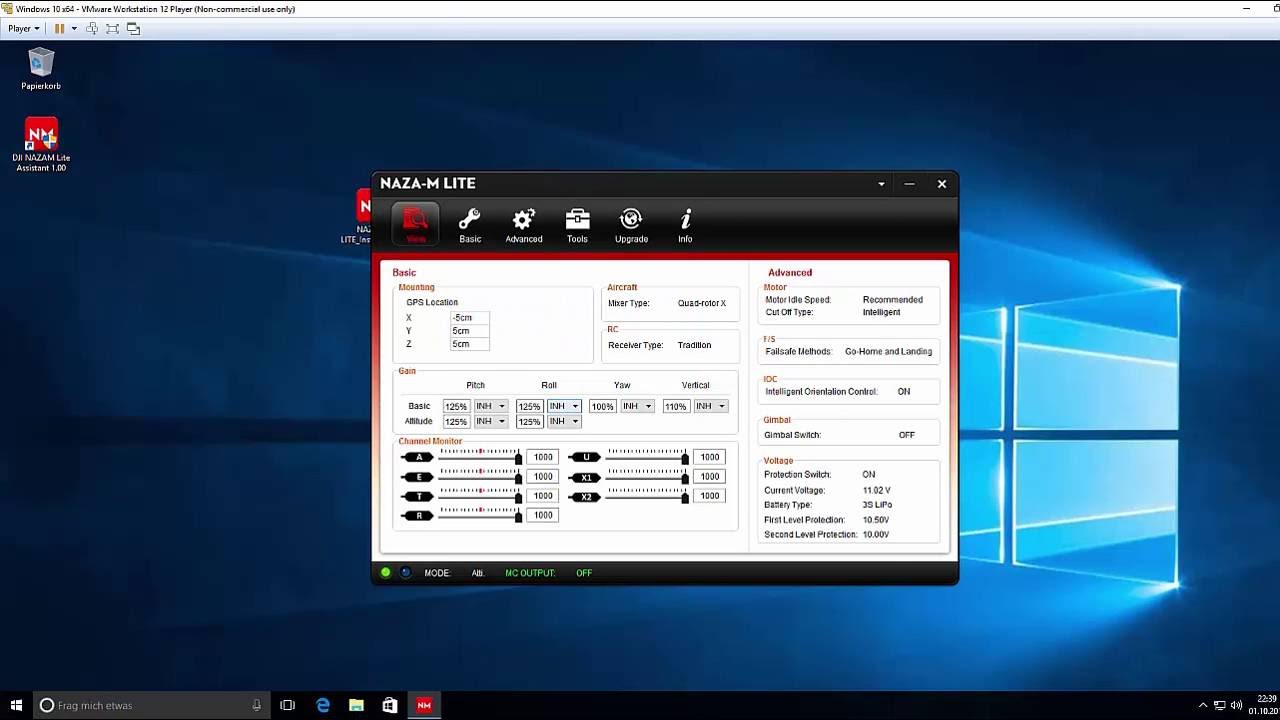Click the Basic Roll gain value field

pos(529,406)
